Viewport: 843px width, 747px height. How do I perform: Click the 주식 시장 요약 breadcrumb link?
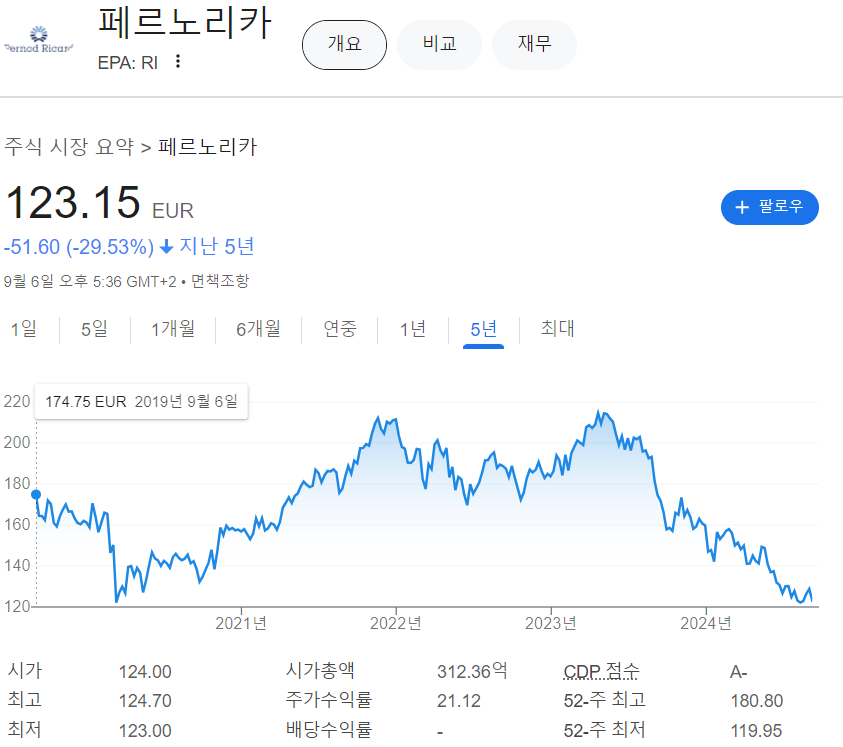pos(69,147)
